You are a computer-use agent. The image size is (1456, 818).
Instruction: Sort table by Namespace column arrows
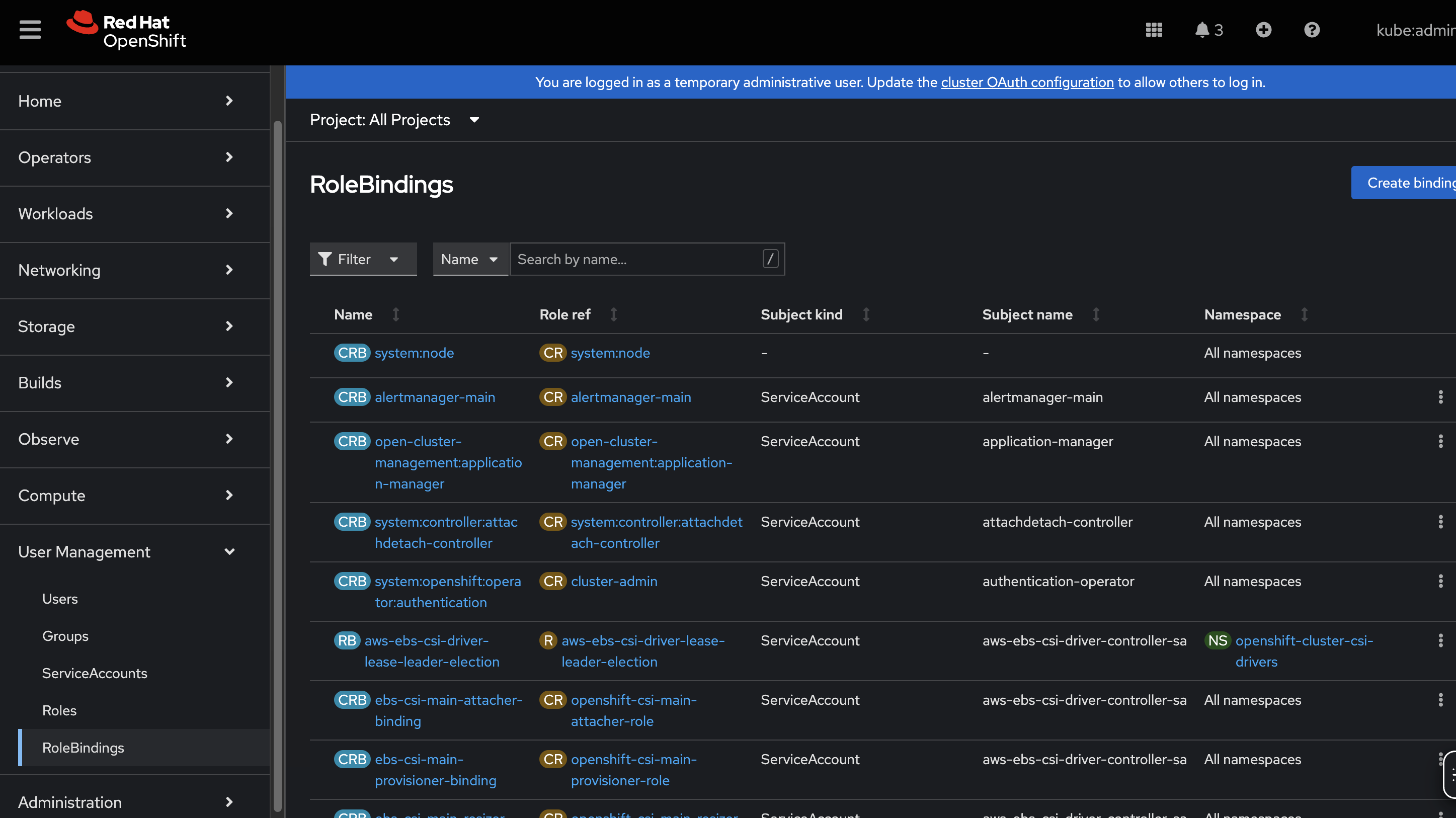point(1304,314)
